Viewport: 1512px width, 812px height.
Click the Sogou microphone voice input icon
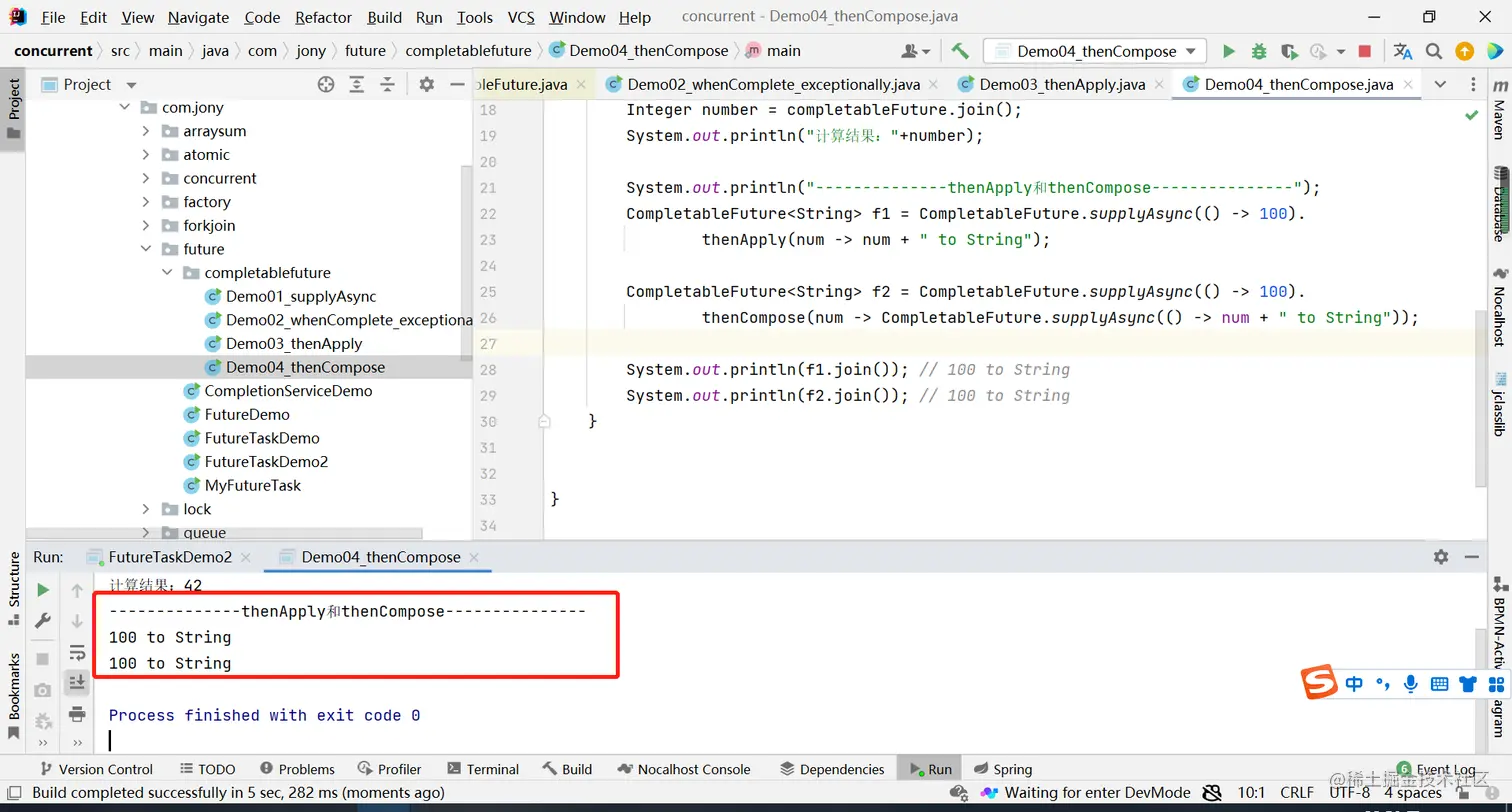(1411, 684)
